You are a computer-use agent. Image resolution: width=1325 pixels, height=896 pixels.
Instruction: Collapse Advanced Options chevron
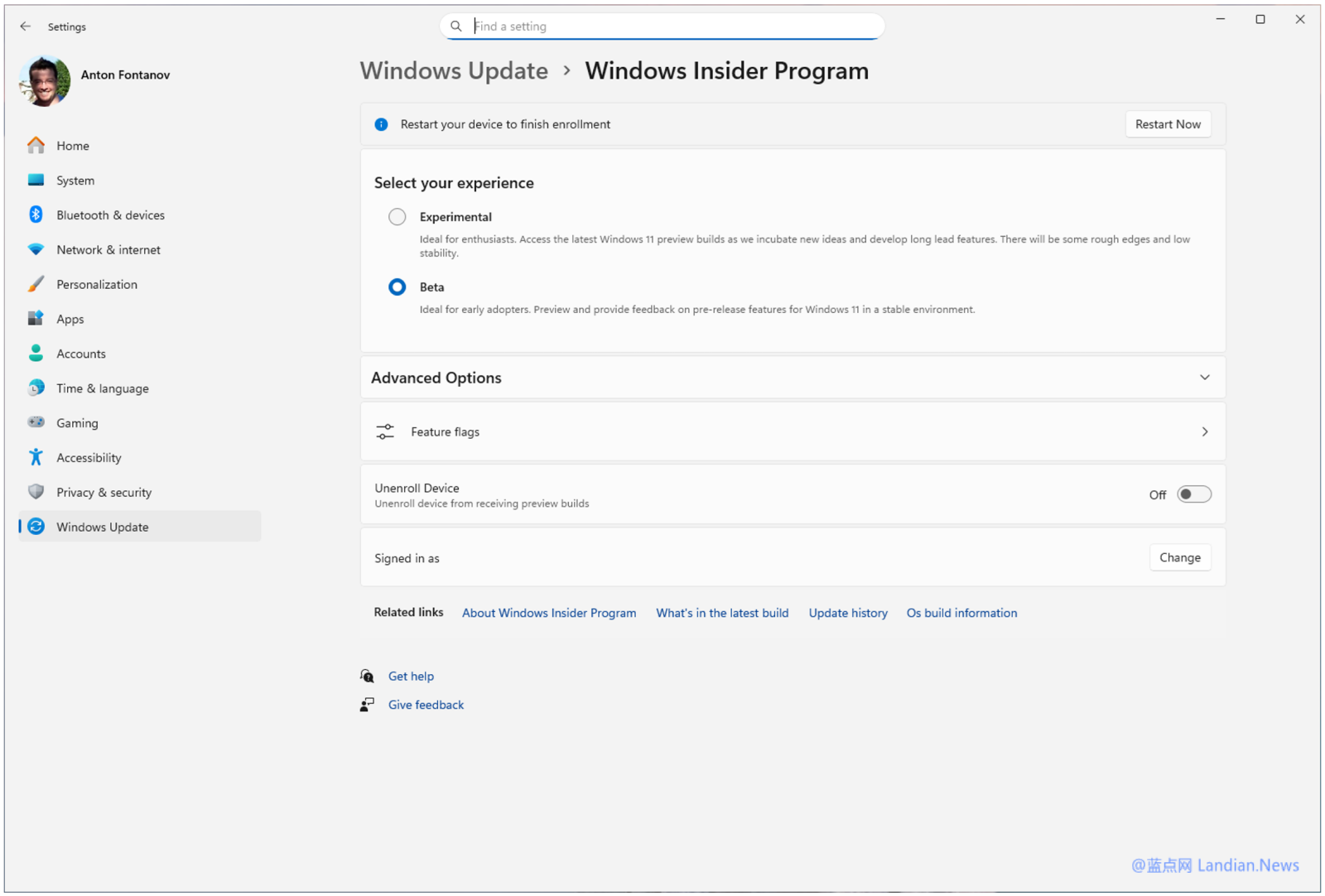tap(1204, 378)
